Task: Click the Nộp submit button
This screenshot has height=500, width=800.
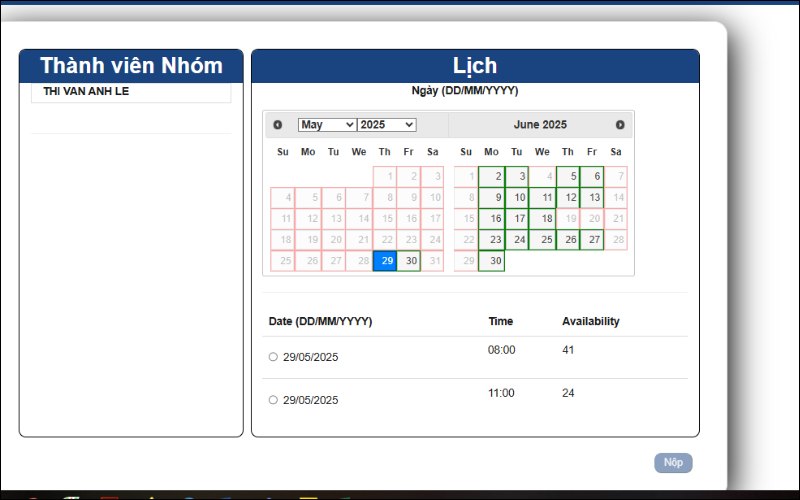Action: coord(673,463)
